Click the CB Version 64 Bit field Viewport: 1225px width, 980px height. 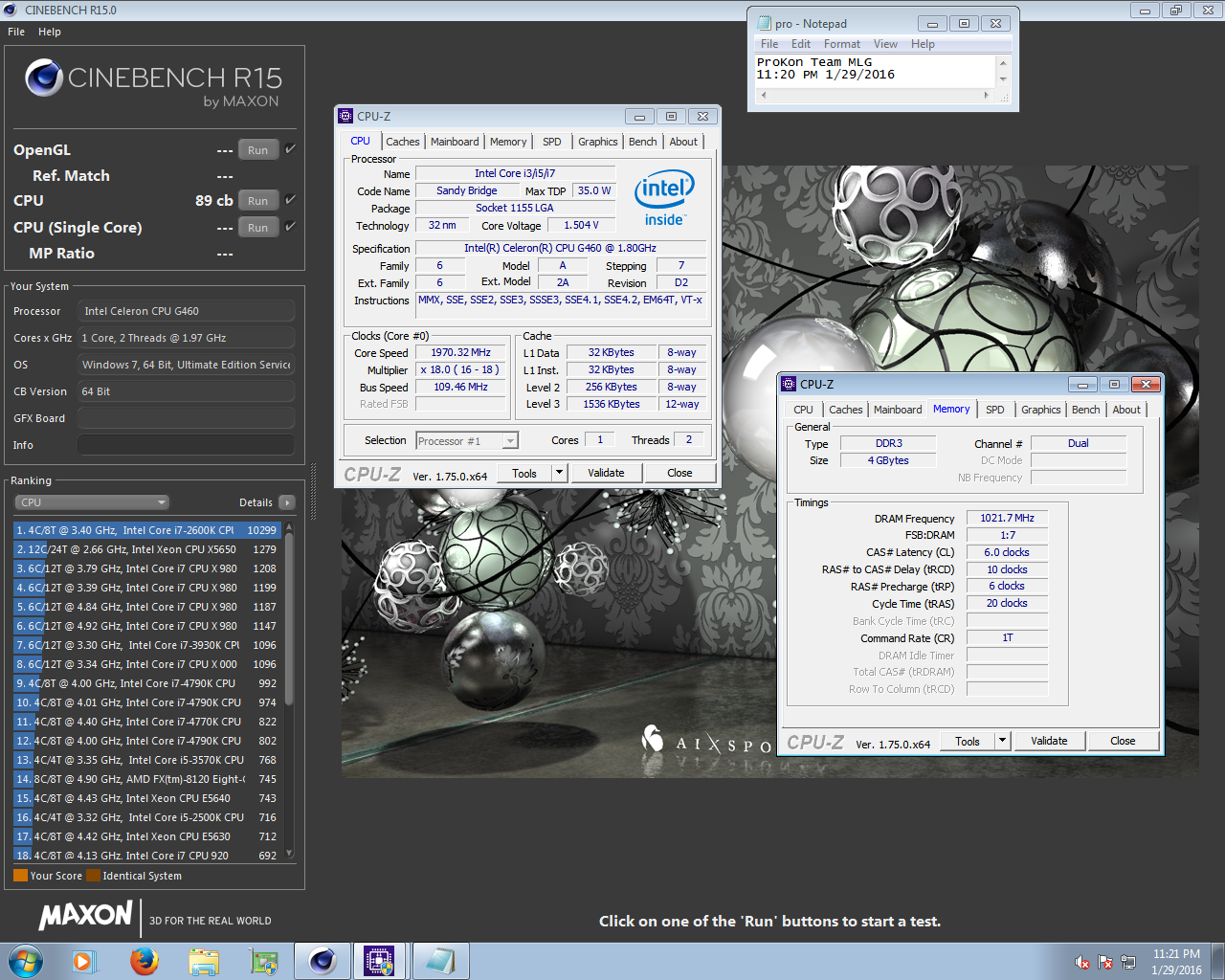pyautogui.click(x=186, y=391)
